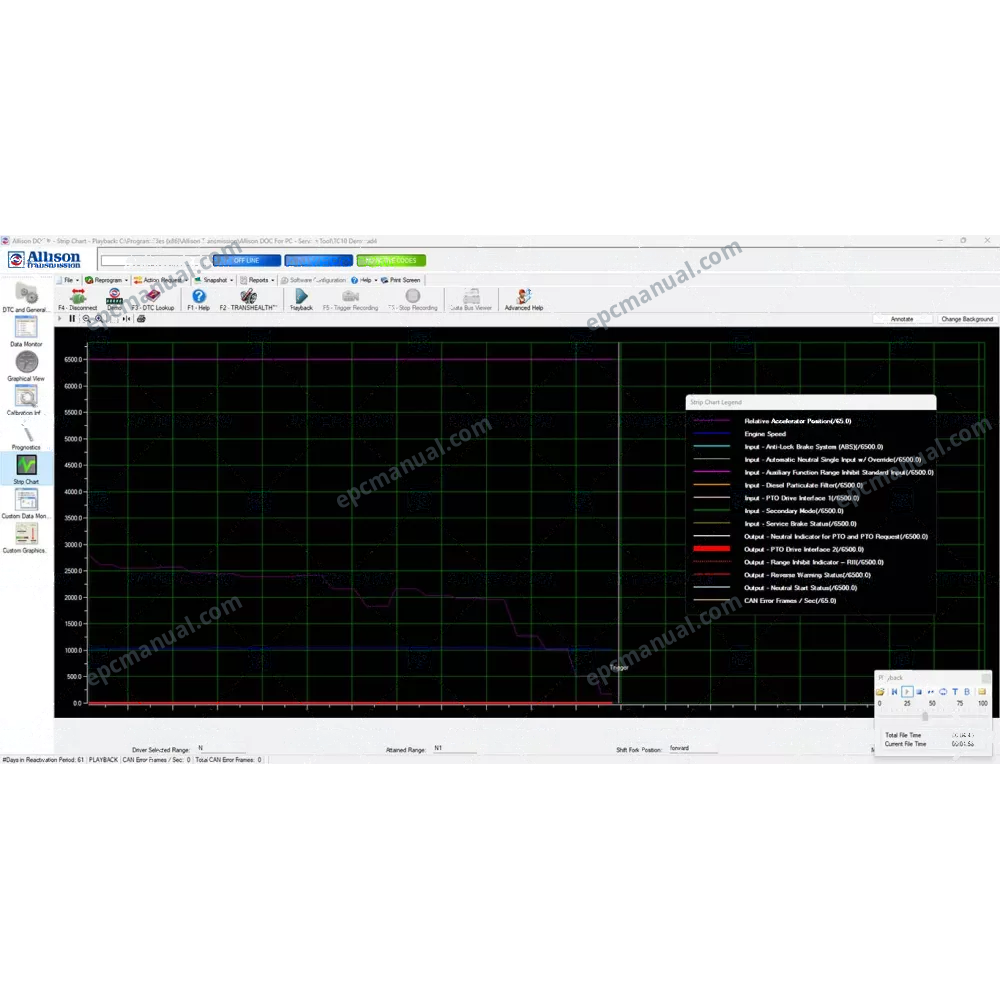Open the Data Bus Viewer icon
The height and width of the screenshot is (1000, 1000).
pos(471,296)
